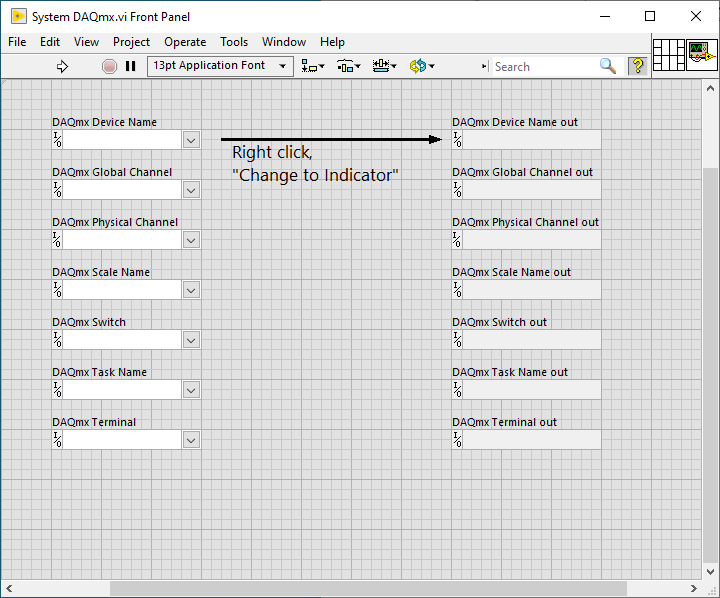Image resolution: width=720 pixels, height=598 pixels.
Task: Open the Distribute Objects tool
Action: 348,66
